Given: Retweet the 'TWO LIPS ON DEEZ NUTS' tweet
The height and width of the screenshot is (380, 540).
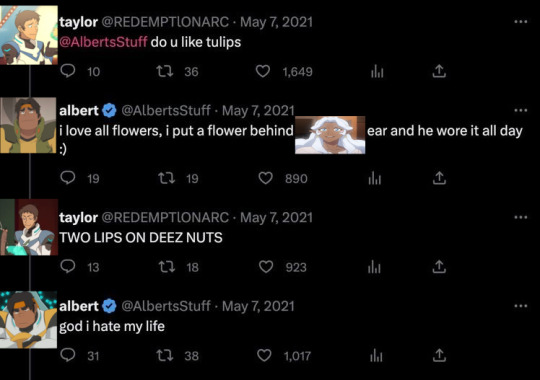Looking at the screenshot, I should pos(167,267).
